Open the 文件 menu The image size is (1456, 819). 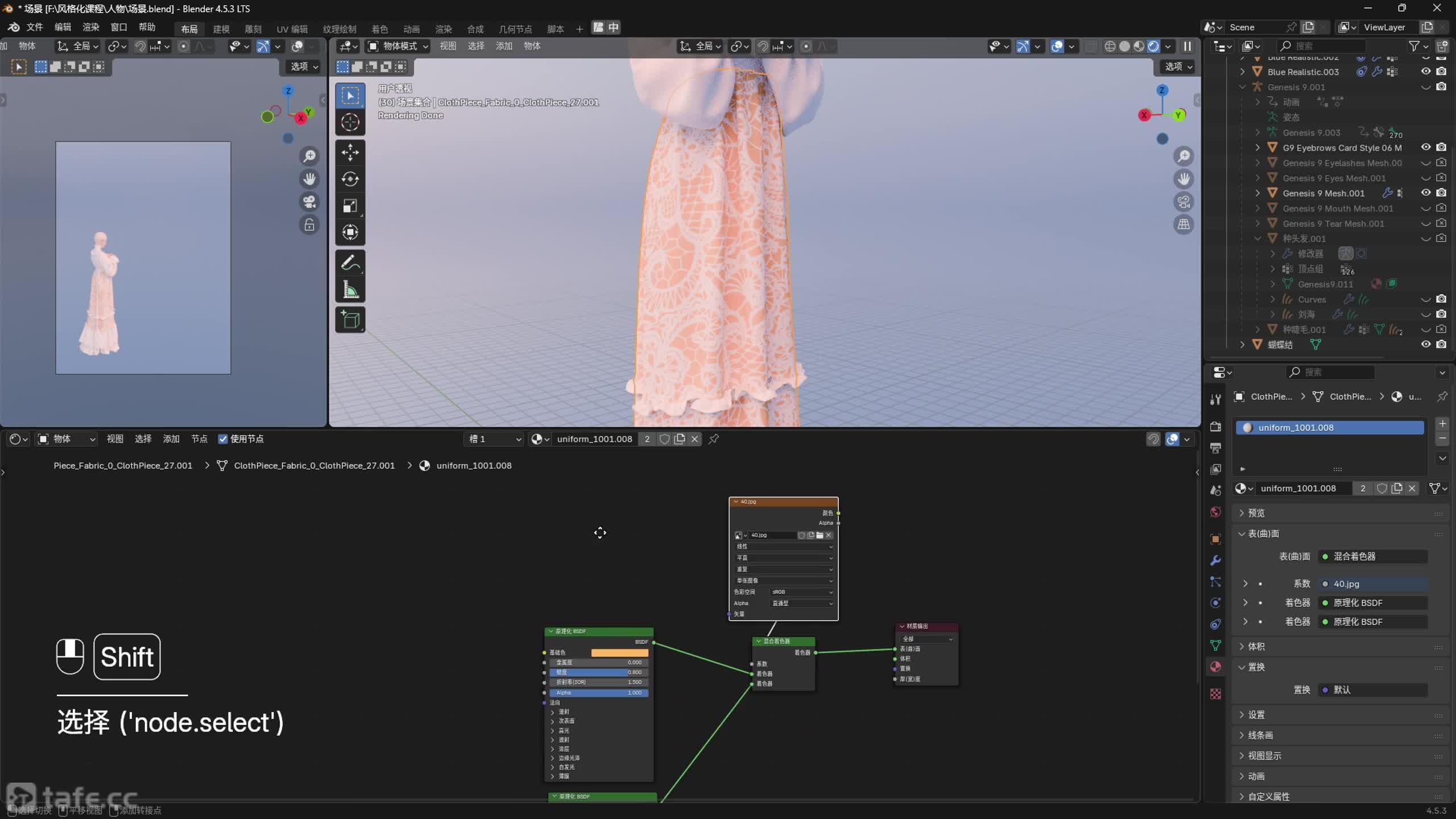pos(34,27)
